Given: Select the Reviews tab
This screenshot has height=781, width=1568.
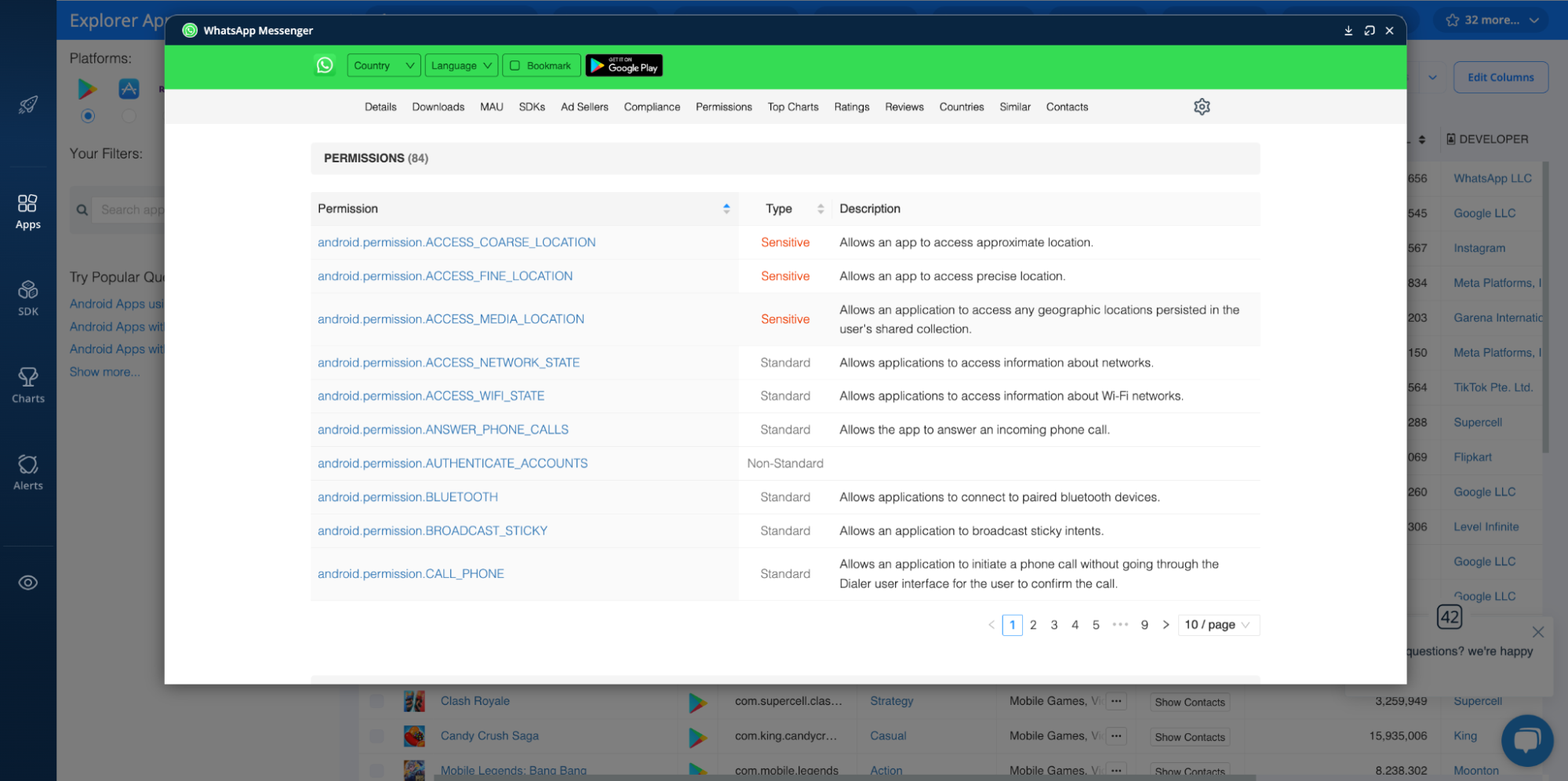Looking at the screenshot, I should pos(904,107).
